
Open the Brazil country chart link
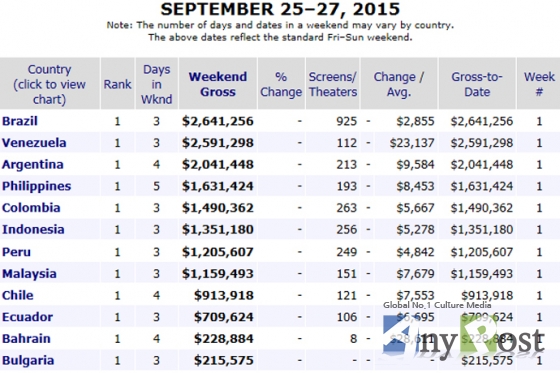(x=20, y=121)
